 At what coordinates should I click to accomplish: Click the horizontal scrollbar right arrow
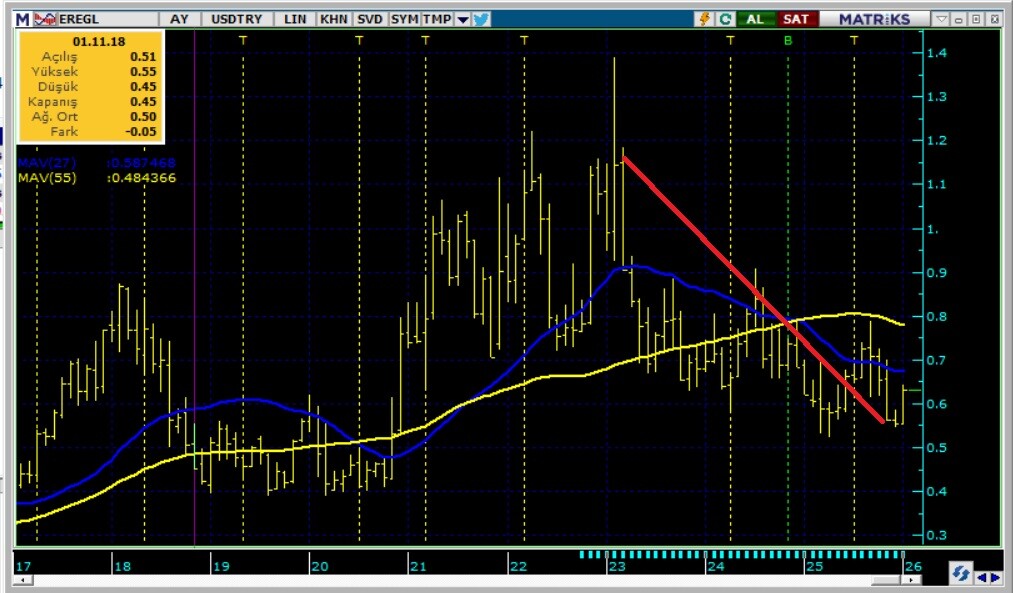995,576
